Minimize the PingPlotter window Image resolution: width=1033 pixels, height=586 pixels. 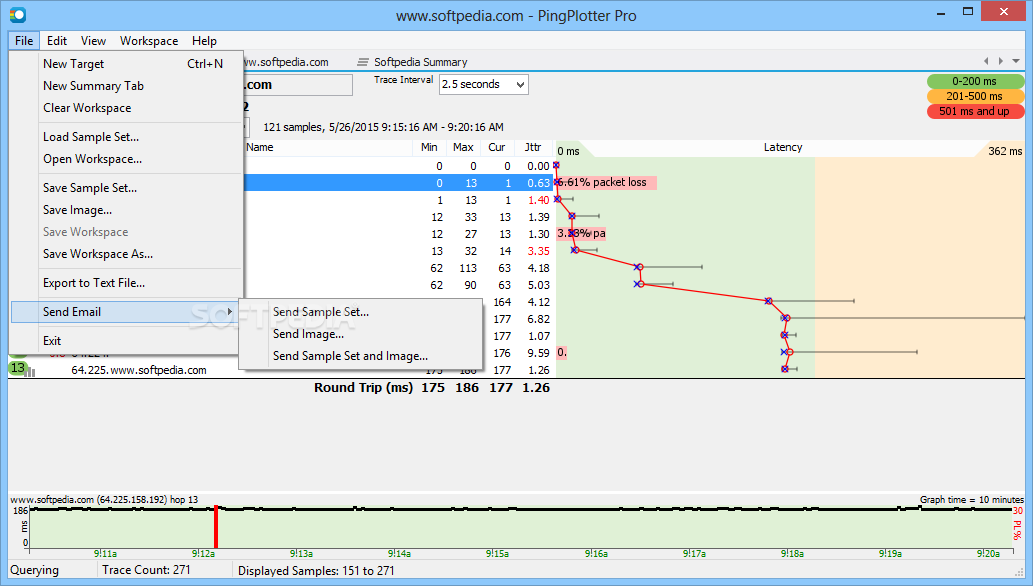[x=941, y=13]
